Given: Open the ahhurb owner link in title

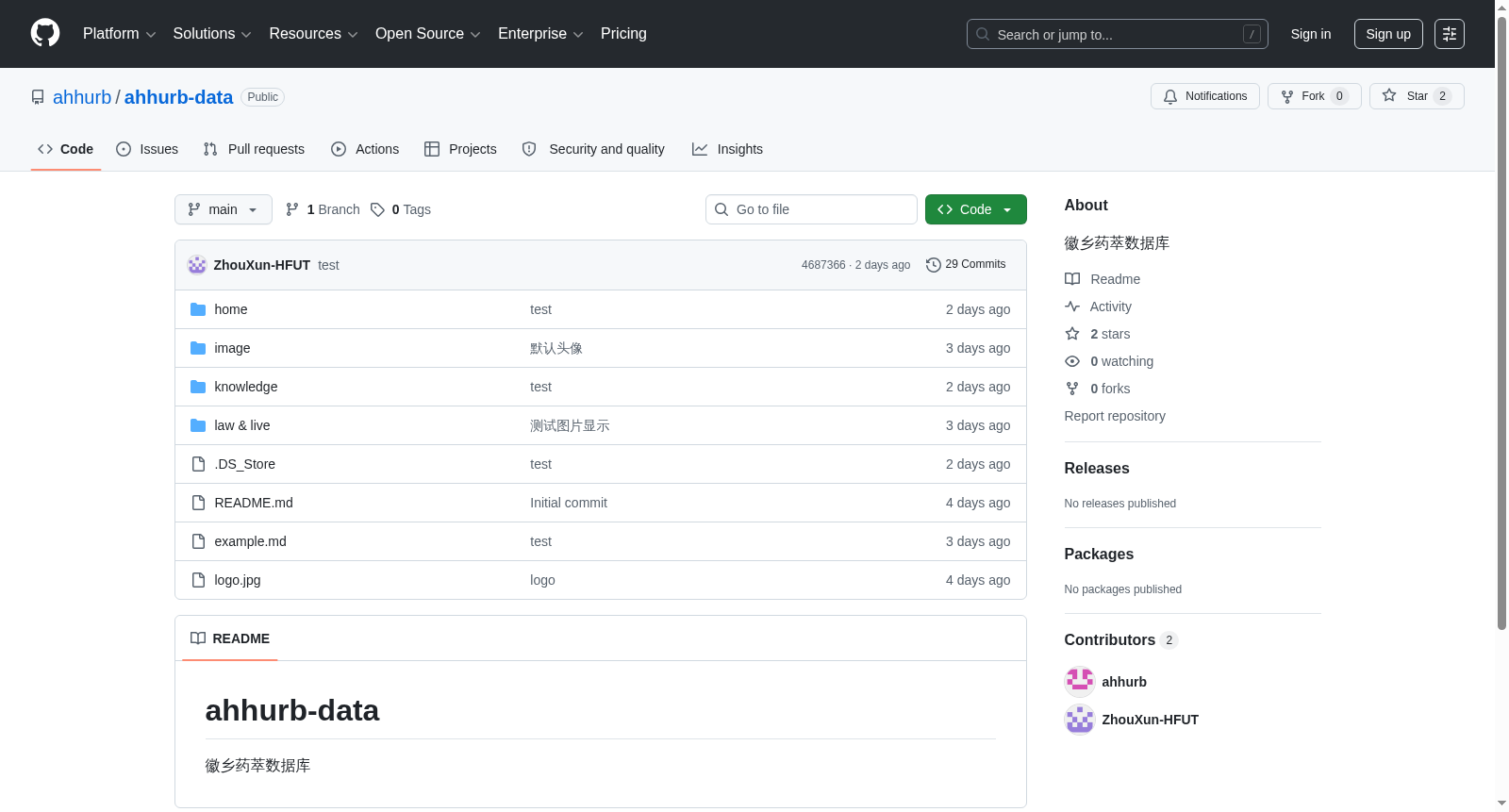Looking at the screenshot, I should point(82,97).
